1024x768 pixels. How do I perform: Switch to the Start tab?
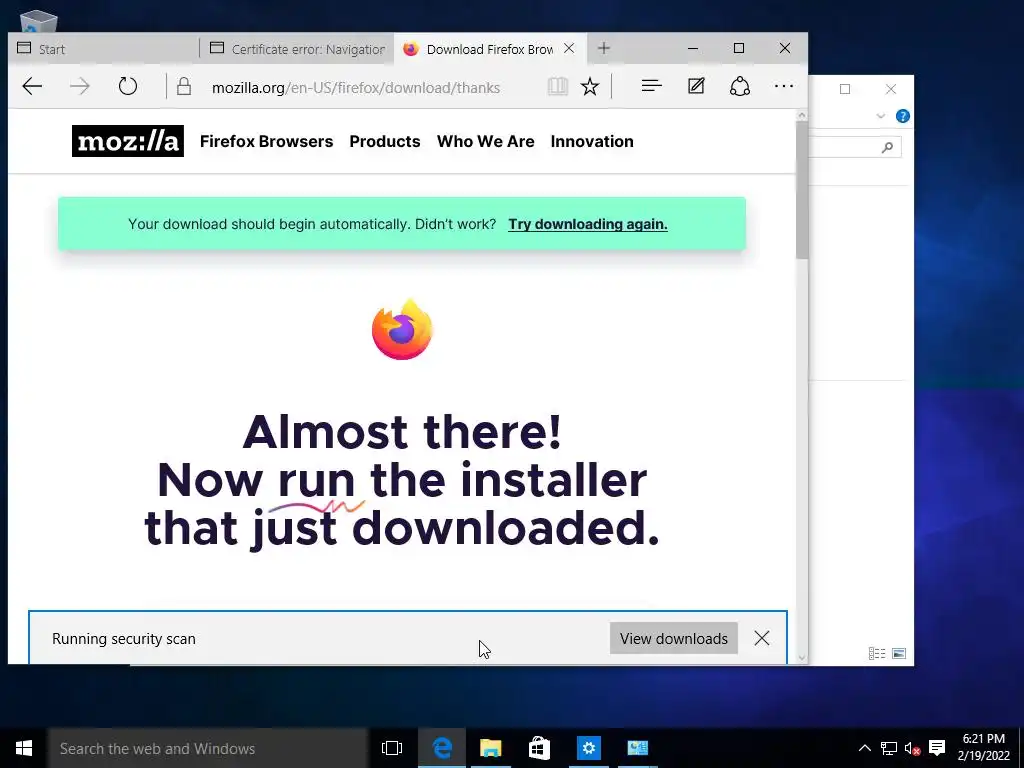(x=103, y=49)
